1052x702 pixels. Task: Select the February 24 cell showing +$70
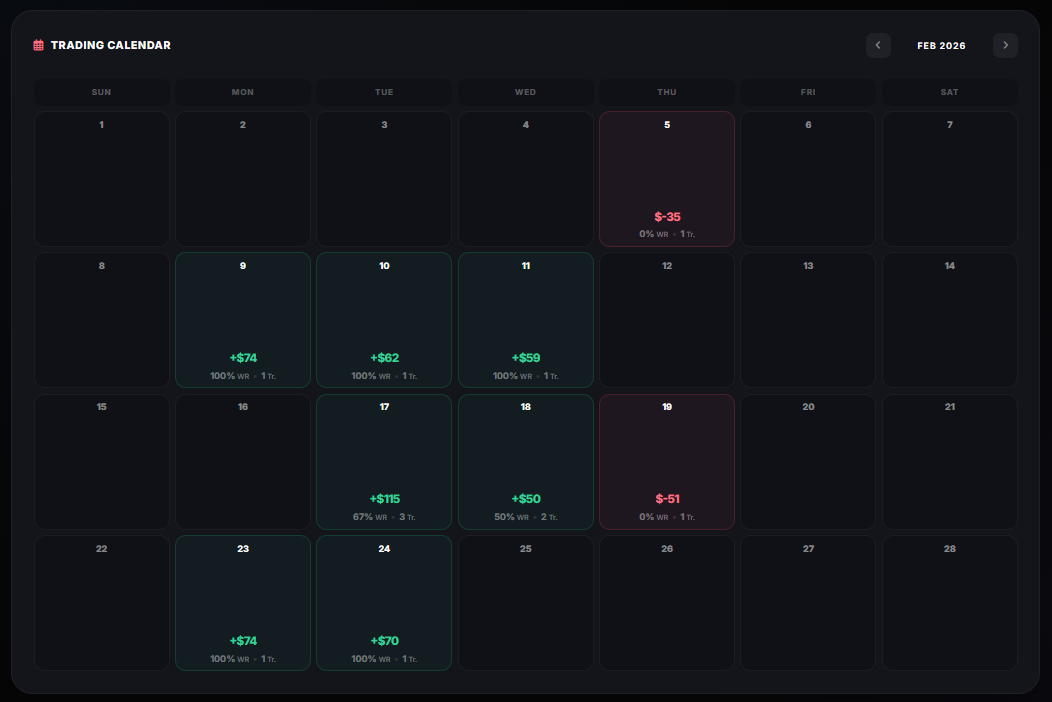coord(384,602)
